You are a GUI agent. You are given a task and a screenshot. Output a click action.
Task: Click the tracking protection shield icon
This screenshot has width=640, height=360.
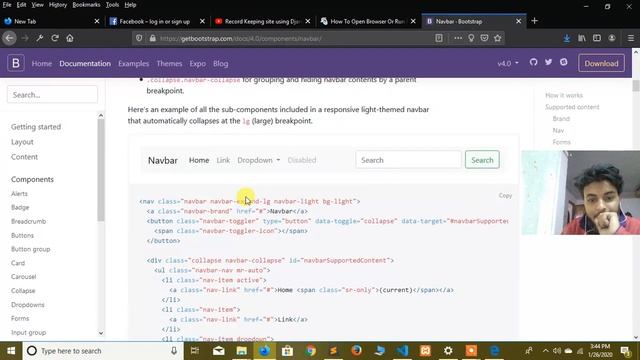click(x=139, y=38)
